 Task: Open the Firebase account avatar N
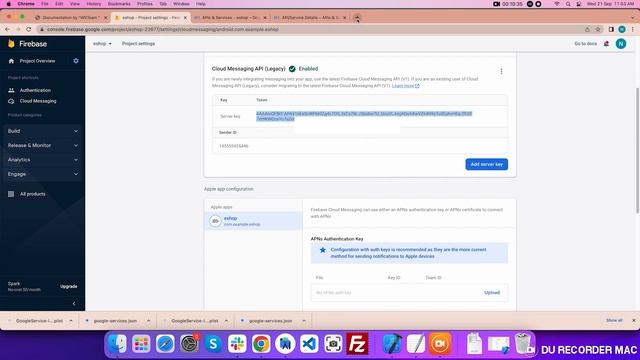(x=621, y=44)
